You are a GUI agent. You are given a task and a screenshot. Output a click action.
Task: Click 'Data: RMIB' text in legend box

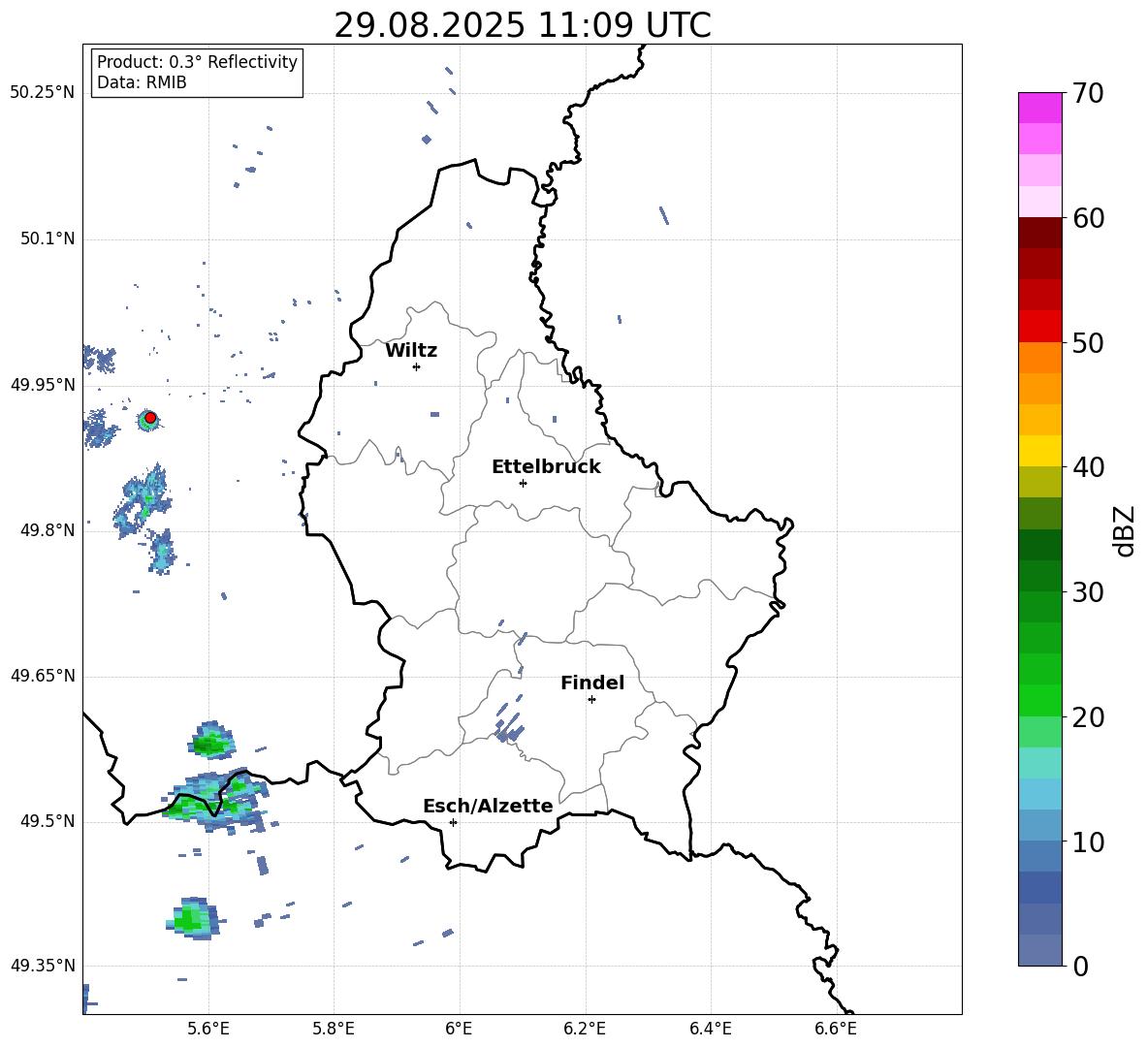tap(142, 82)
